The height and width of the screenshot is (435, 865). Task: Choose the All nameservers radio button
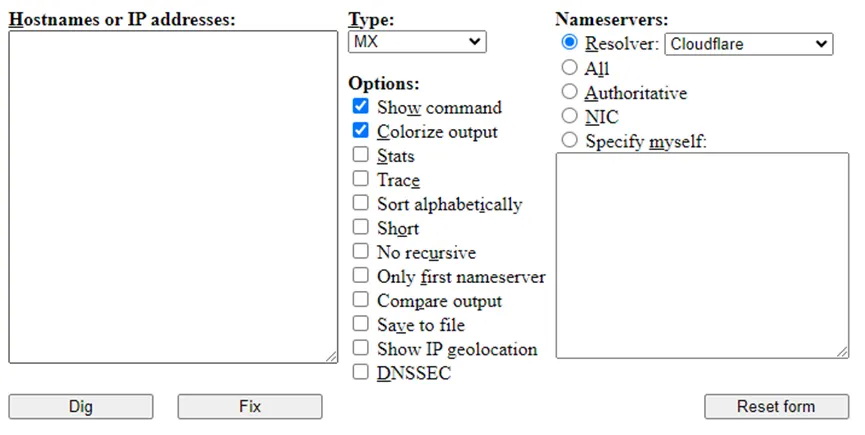(569, 67)
